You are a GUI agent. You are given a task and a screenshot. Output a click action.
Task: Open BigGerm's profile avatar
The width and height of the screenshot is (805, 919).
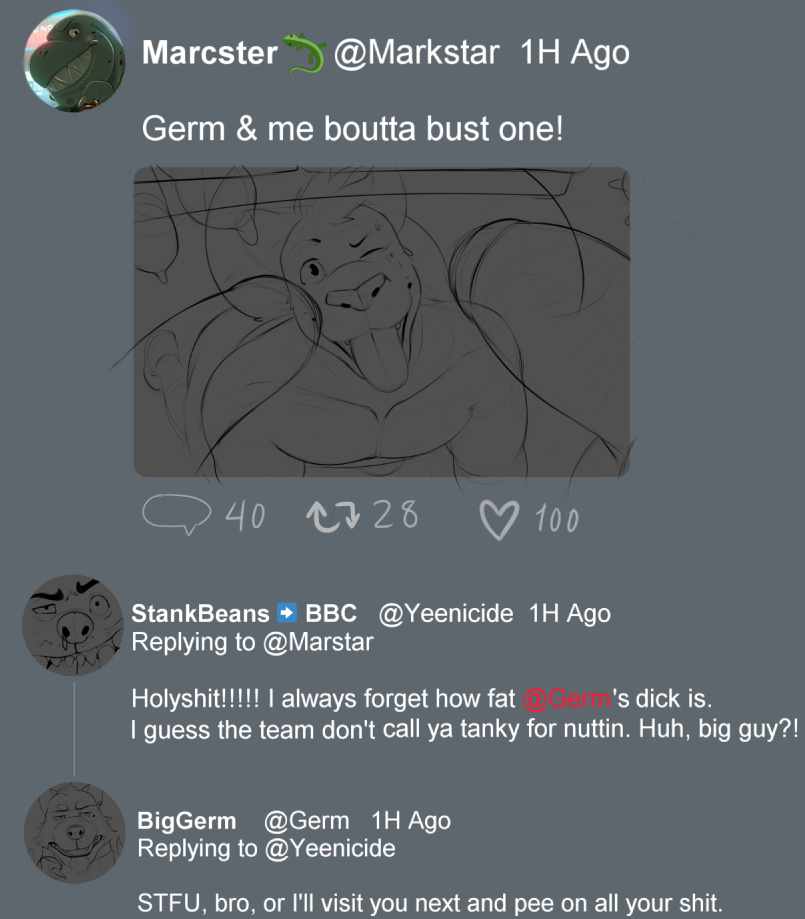point(74,832)
